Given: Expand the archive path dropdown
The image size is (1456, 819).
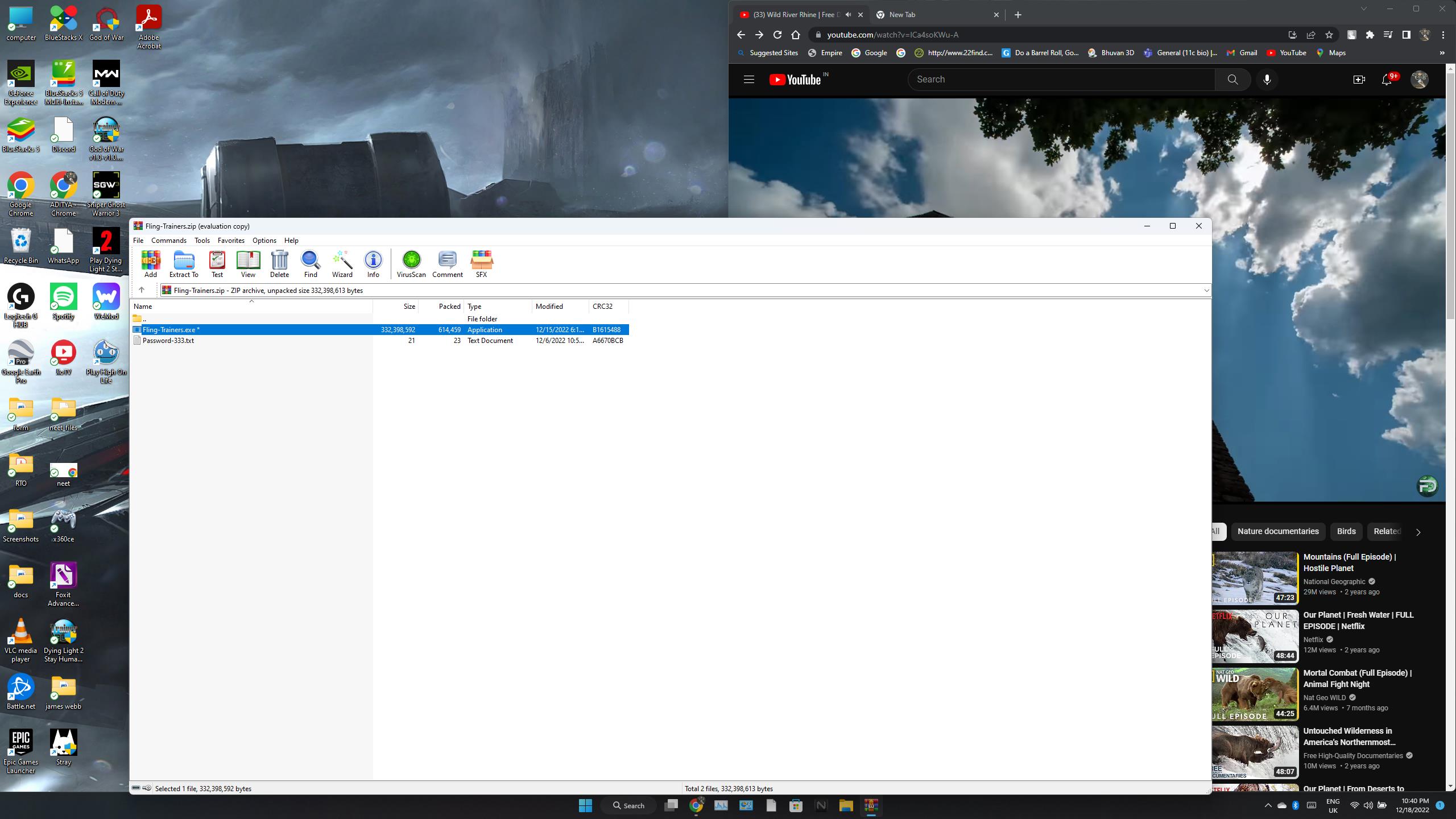Looking at the screenshot, I should [x=1206, y=291].
